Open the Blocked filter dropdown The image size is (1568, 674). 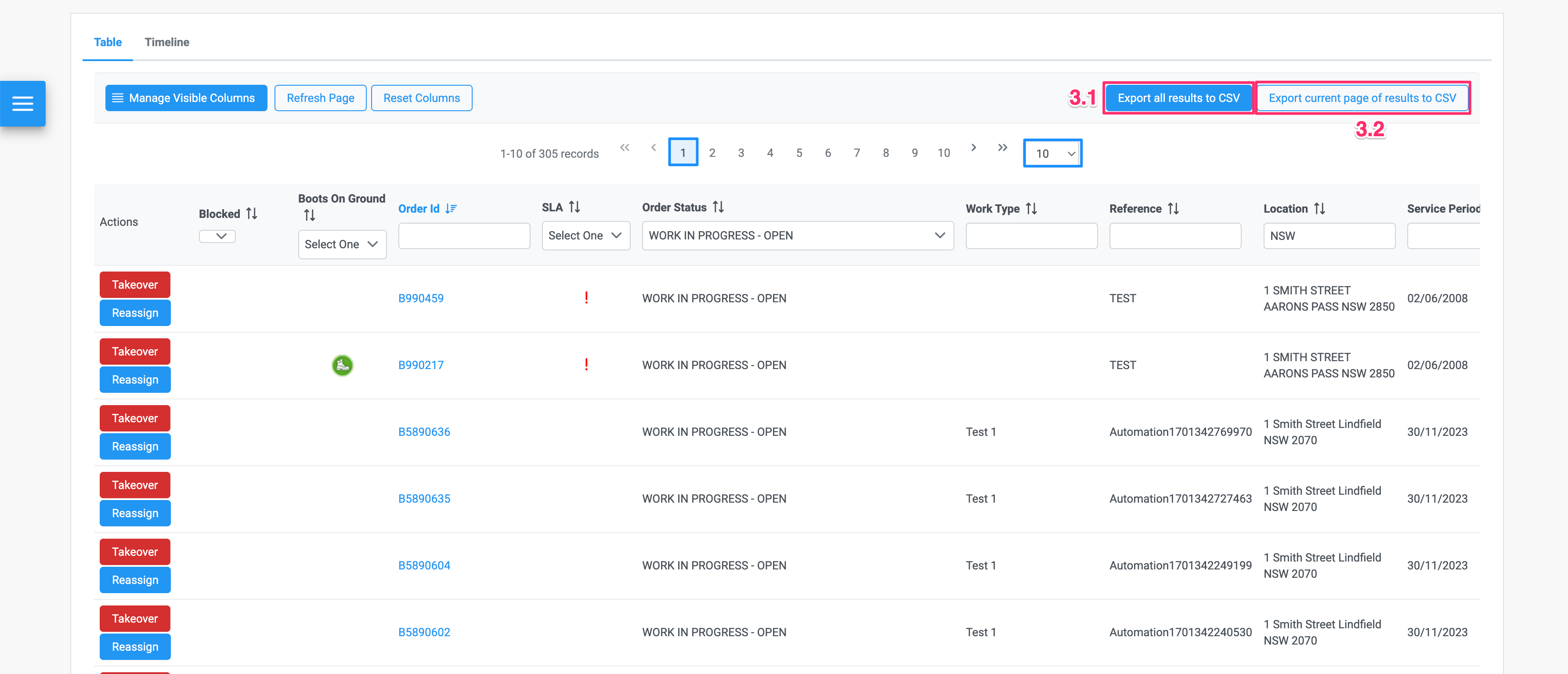(217, 236)
